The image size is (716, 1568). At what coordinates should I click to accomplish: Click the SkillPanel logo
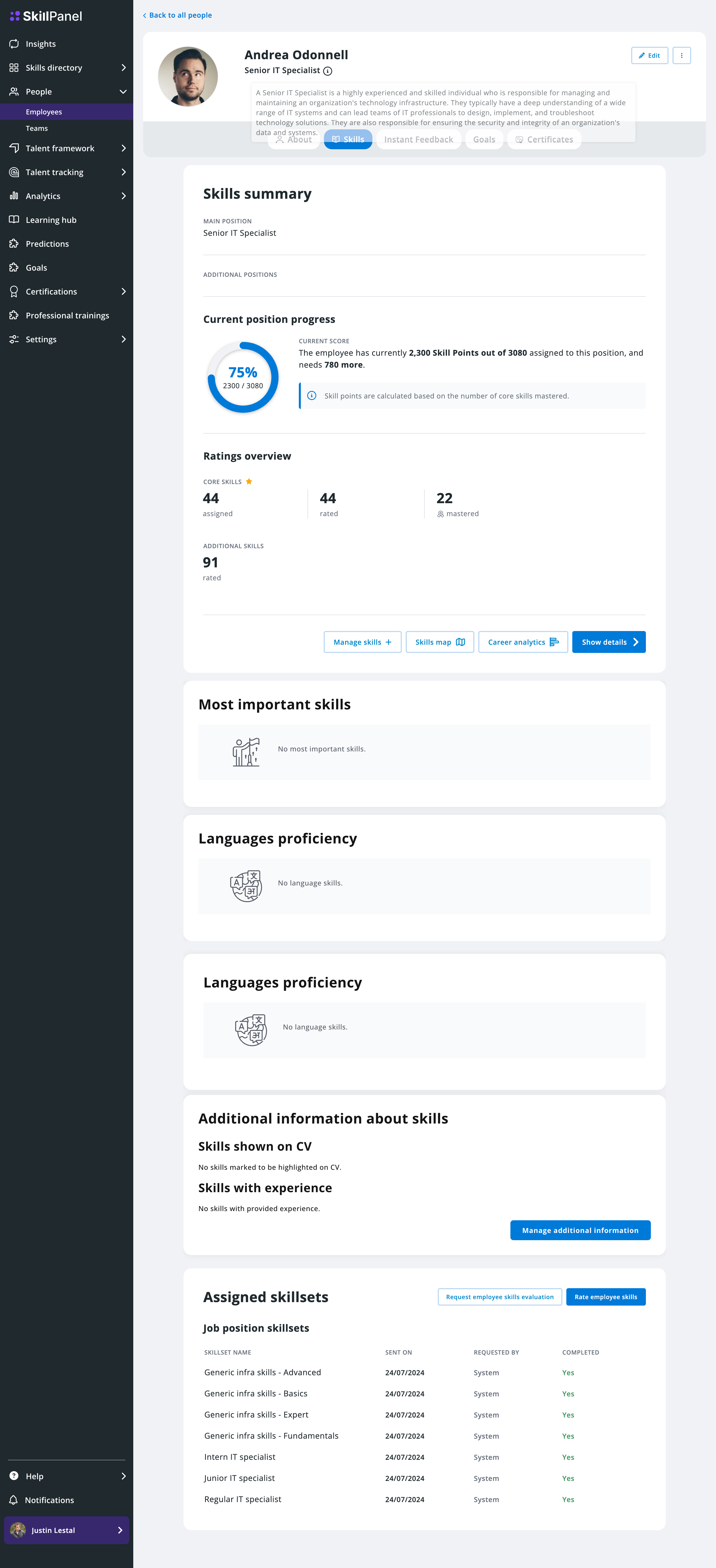46,16
